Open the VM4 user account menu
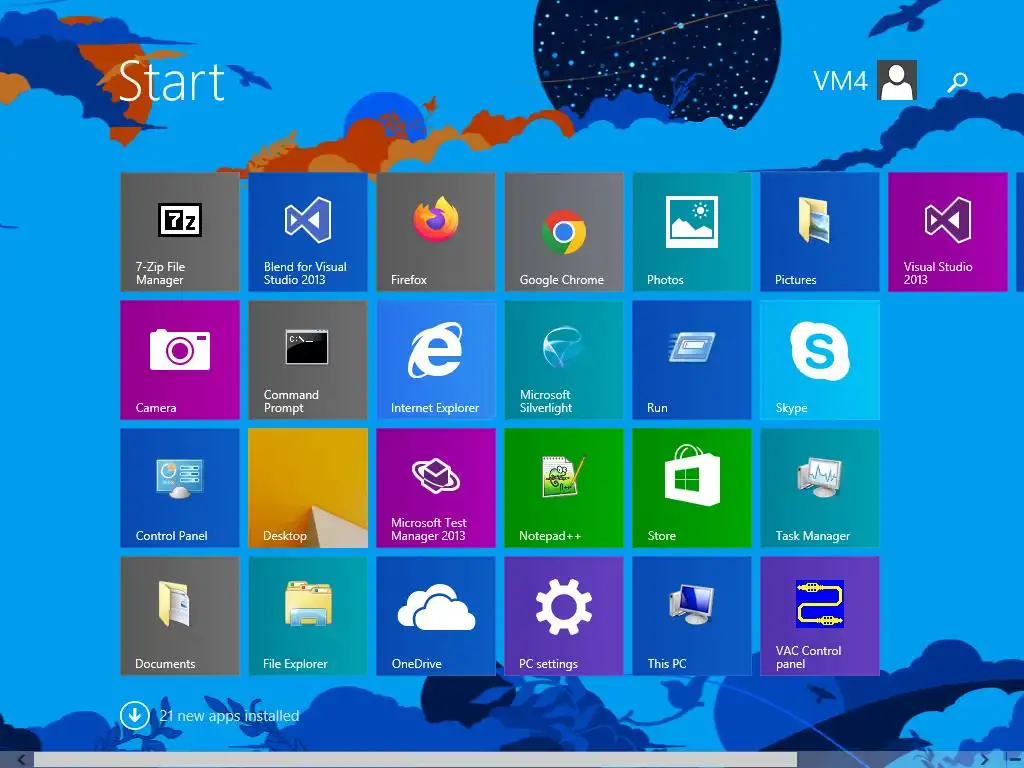The height and width of the screenshot is (768, 1024). click(865, 80)
